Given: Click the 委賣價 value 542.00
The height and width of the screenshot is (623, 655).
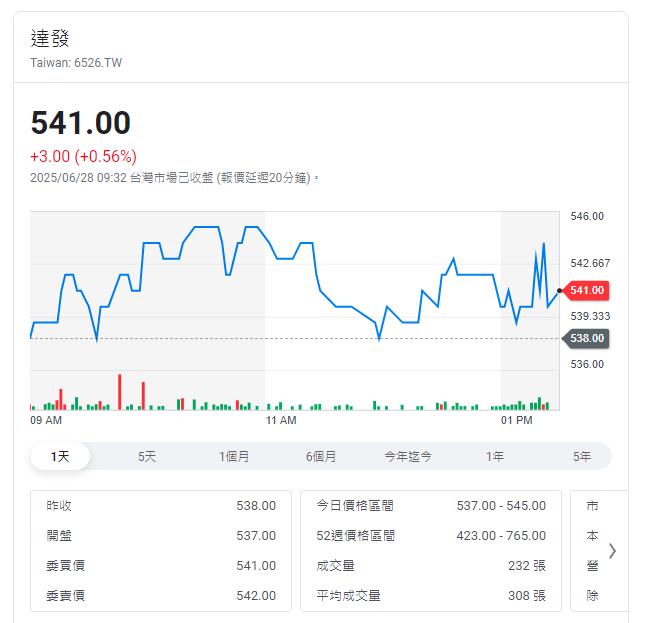Looking at the screenshot, I should [256, 596].
